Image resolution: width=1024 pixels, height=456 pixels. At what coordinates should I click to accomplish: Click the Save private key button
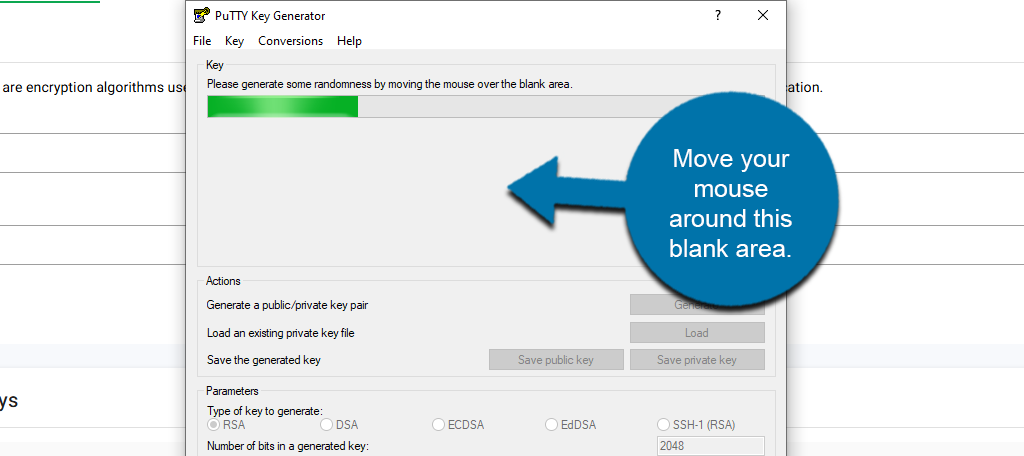click(x=697, y=360)
